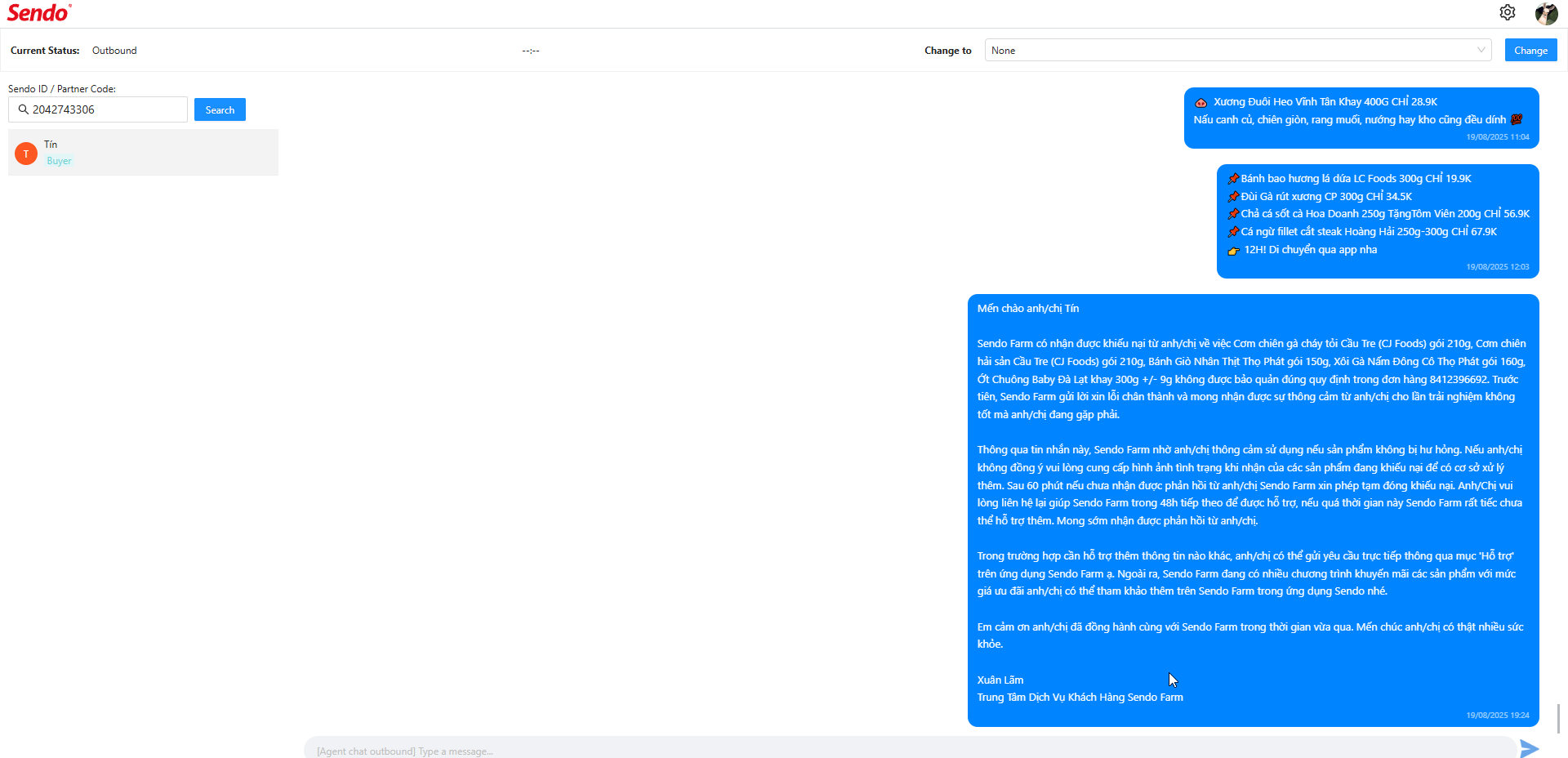Focus the Sendo ID search input
Image resolution: width=1568 pixels, height=758 pixels.
98,109
